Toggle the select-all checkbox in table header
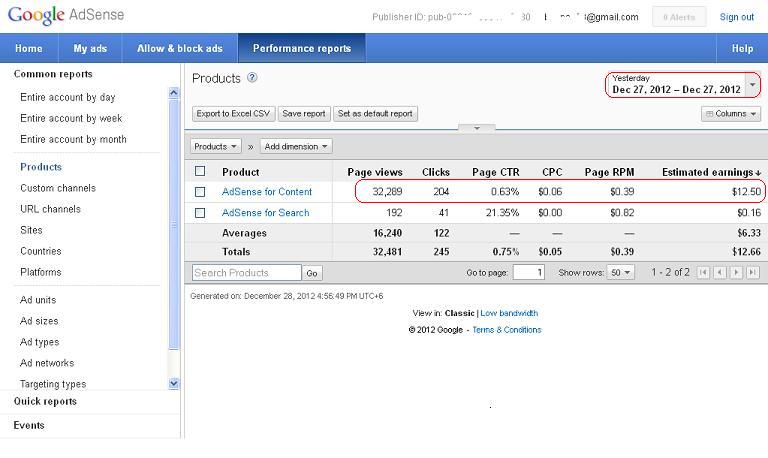768x458 pixels. pyautogui.click(x=200, y=171)
